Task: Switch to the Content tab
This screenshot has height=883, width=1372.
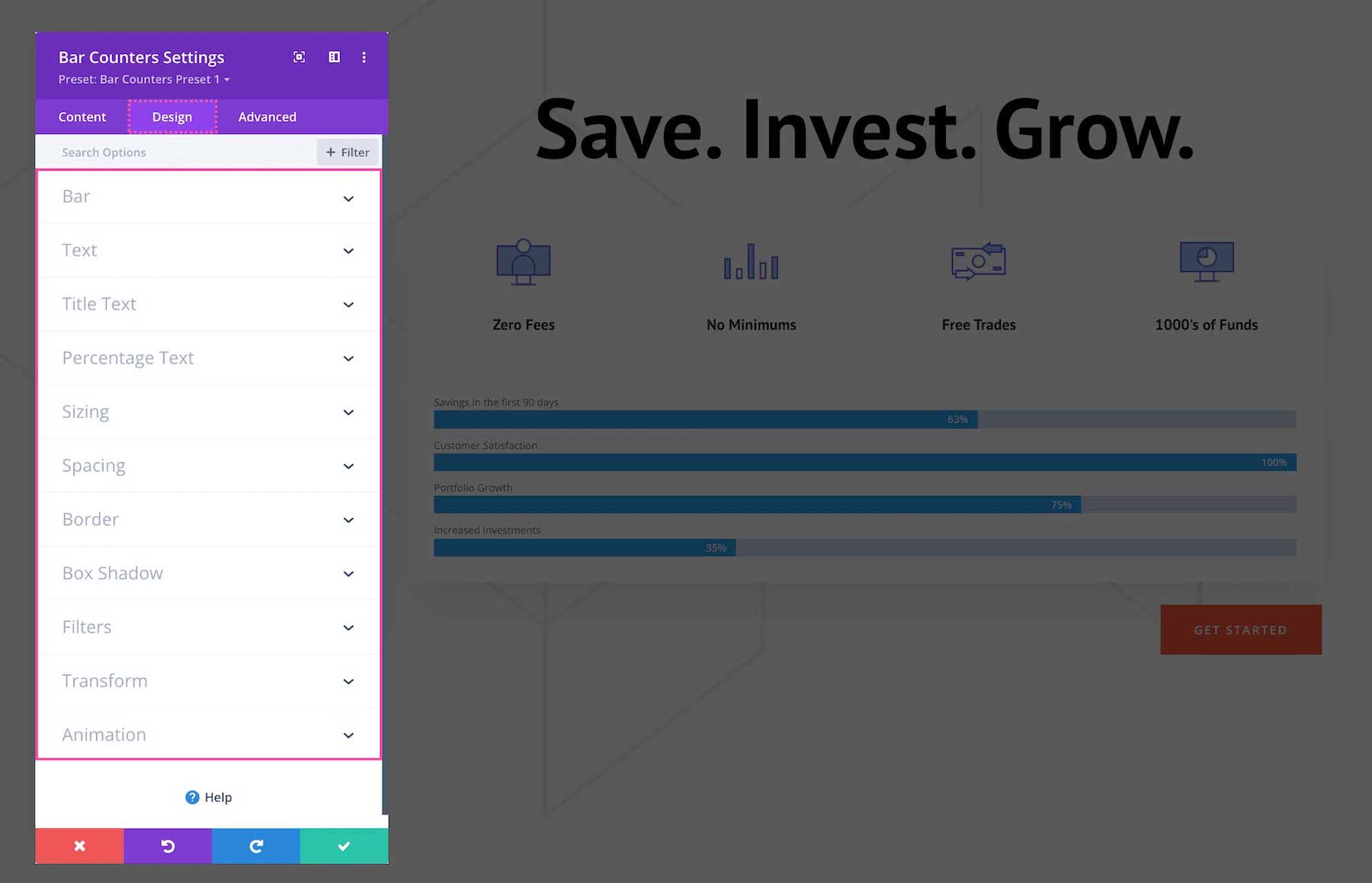Action: tap(82, 117)
